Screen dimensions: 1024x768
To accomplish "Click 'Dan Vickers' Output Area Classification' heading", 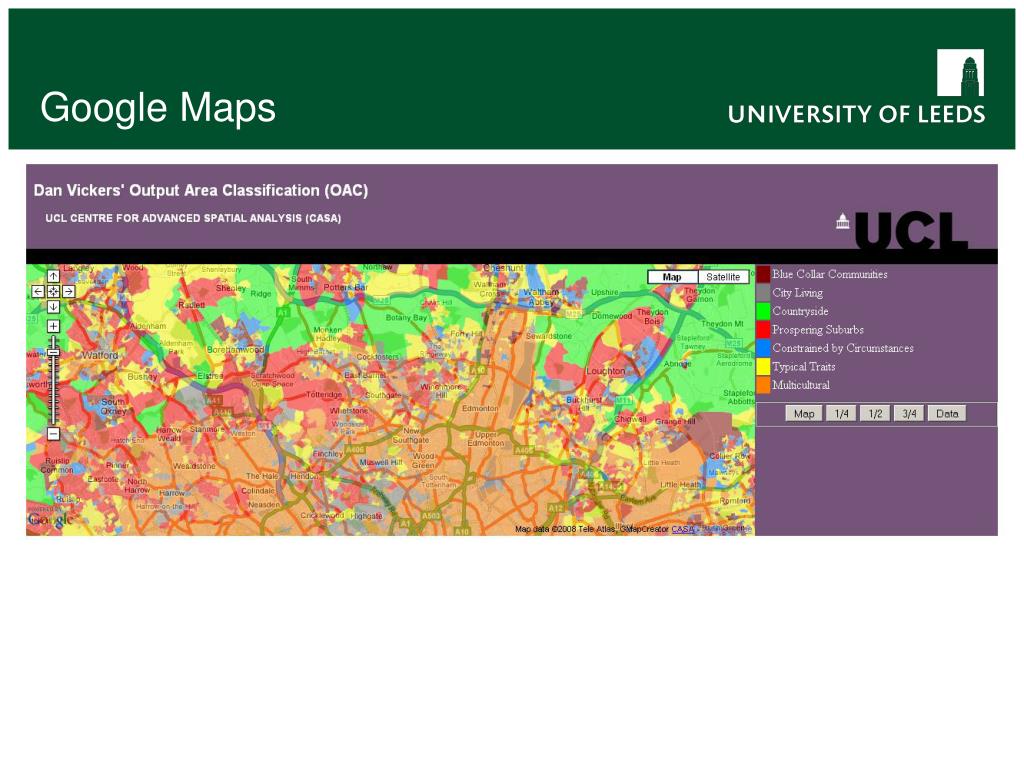I will pyautogui.click(x=201, y=191).
